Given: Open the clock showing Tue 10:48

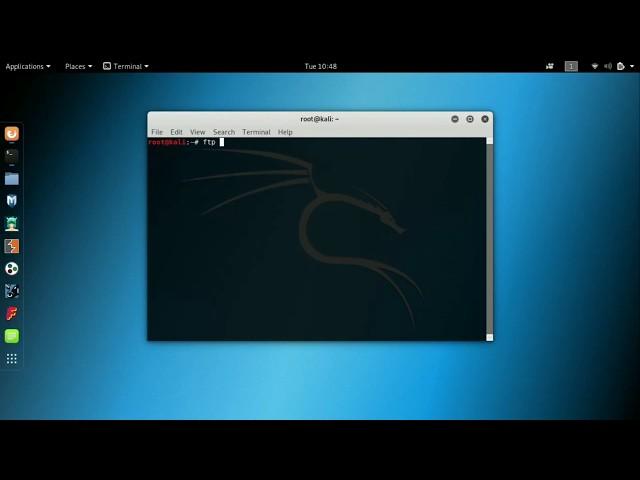Looking at the screenshot, I should click(x=320, y=66).
